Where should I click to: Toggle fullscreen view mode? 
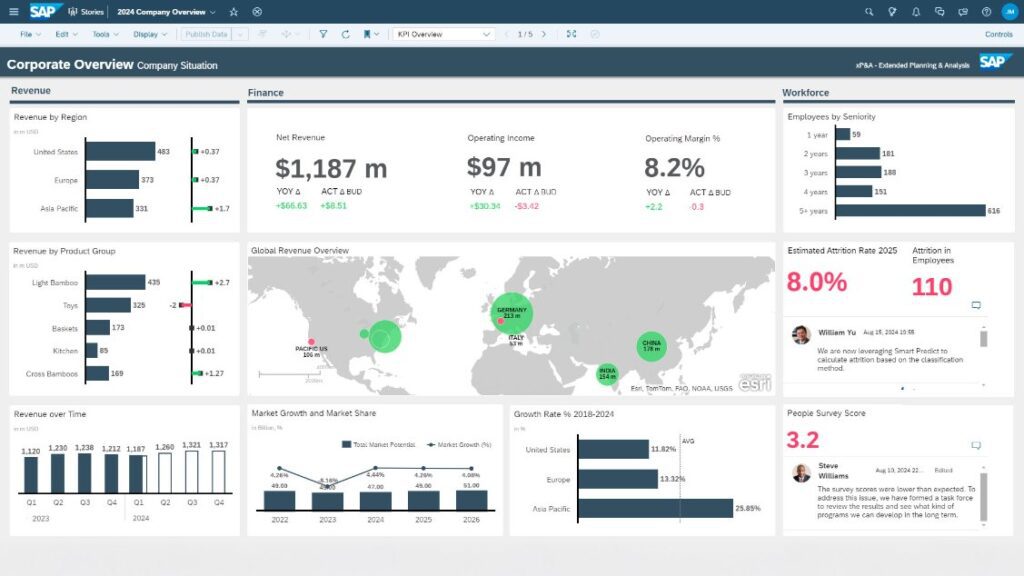(571, 34)
